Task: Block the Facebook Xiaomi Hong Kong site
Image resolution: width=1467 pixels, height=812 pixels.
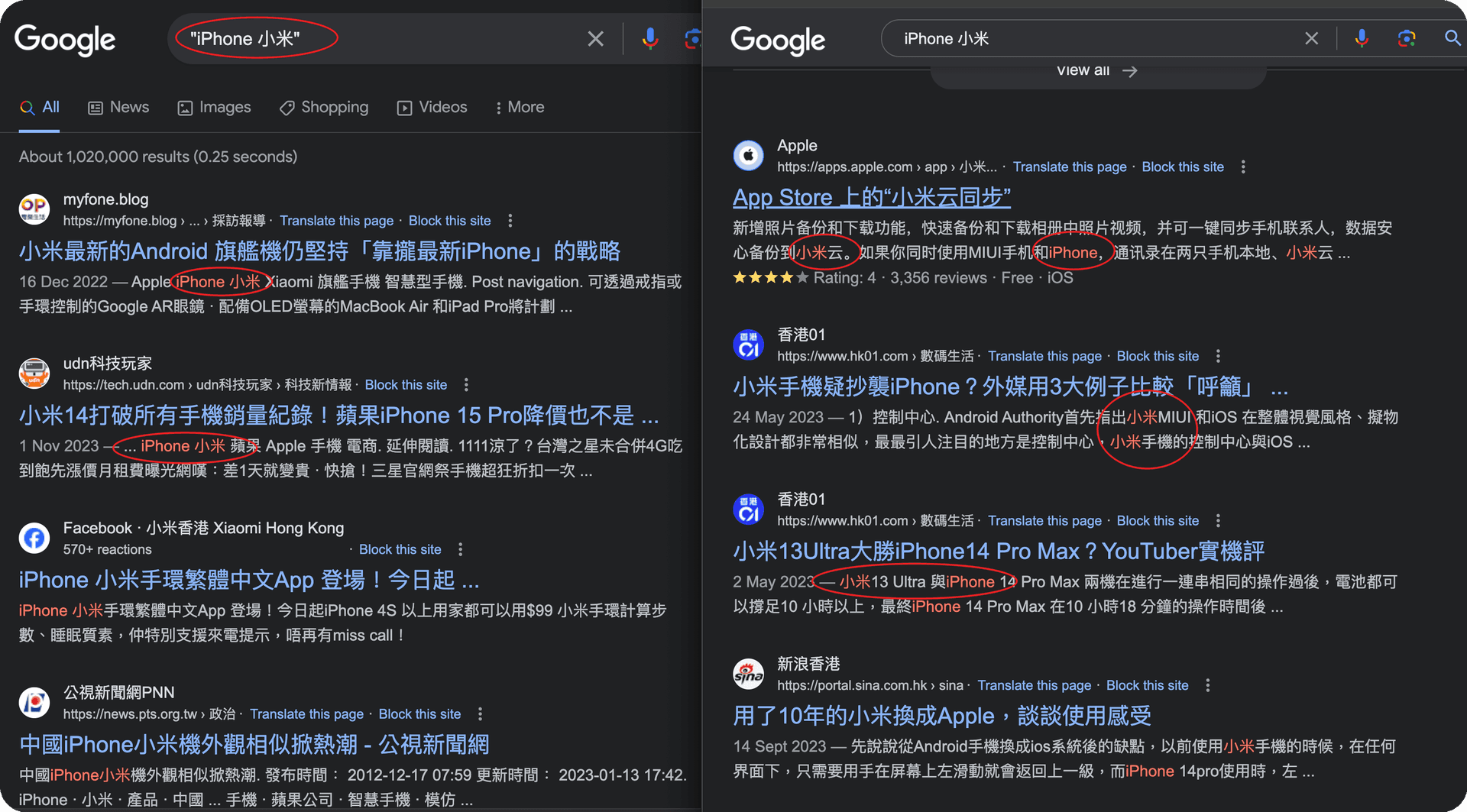Action: click(x=400, y=549)
